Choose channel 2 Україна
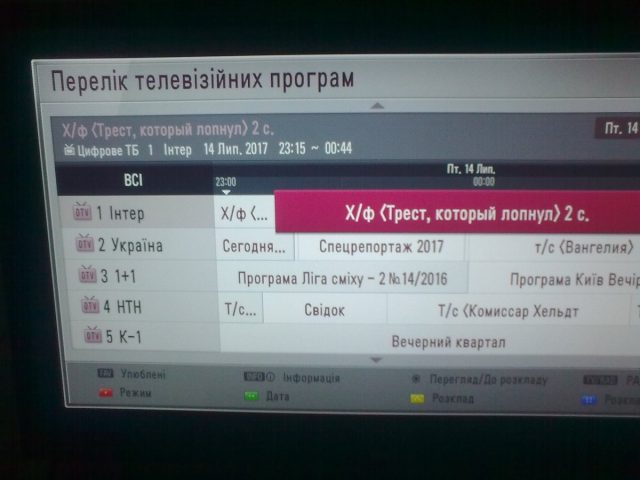Viewport: 640px width, 480px height. [x=140, y=244]
